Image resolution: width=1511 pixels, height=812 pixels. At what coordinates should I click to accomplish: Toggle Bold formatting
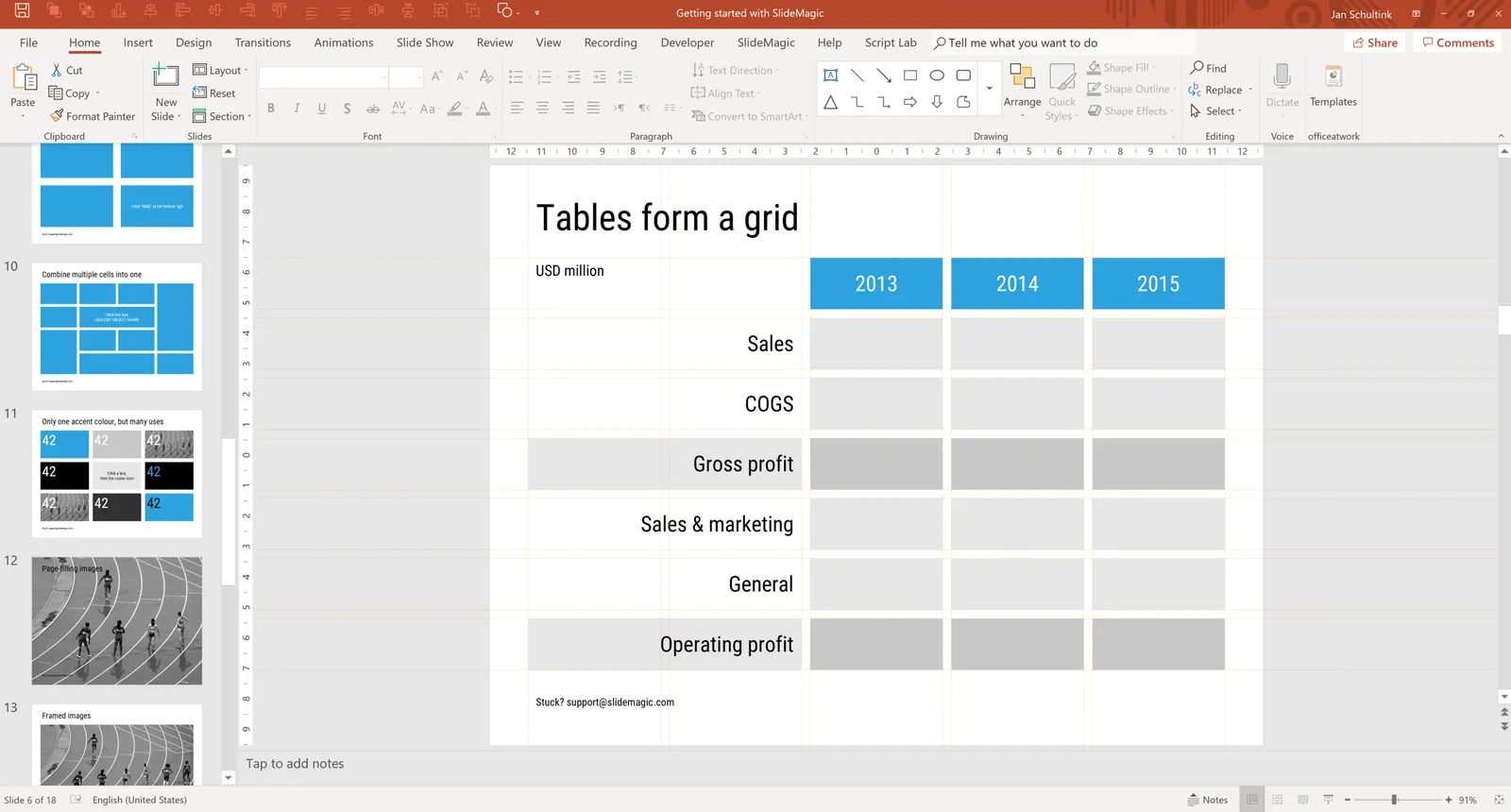pos(271,109)
